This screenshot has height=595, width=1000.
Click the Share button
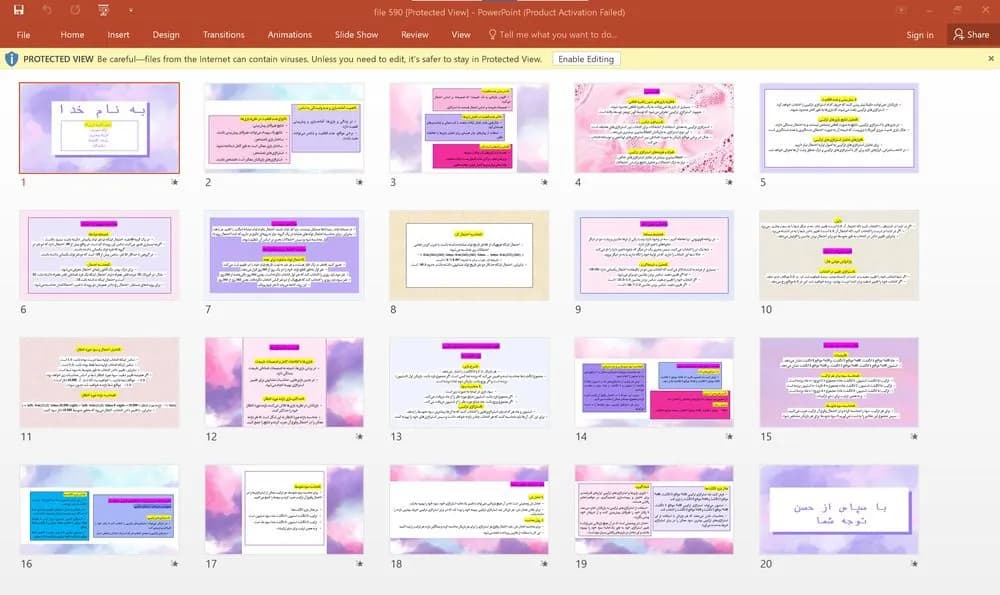coord(971,35)
